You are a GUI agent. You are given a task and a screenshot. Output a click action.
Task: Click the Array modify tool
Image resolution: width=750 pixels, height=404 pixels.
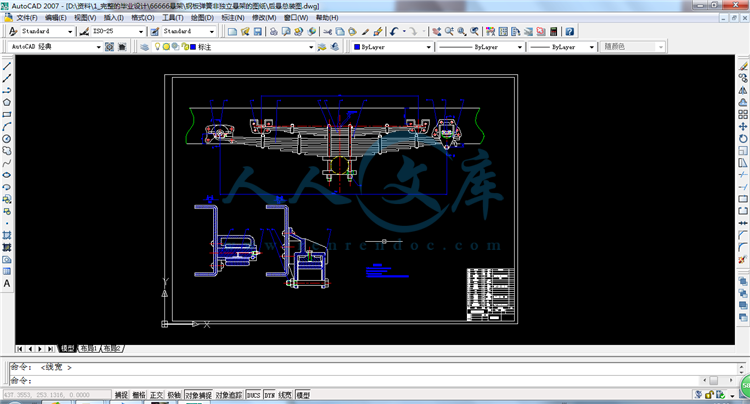point(743,115)
